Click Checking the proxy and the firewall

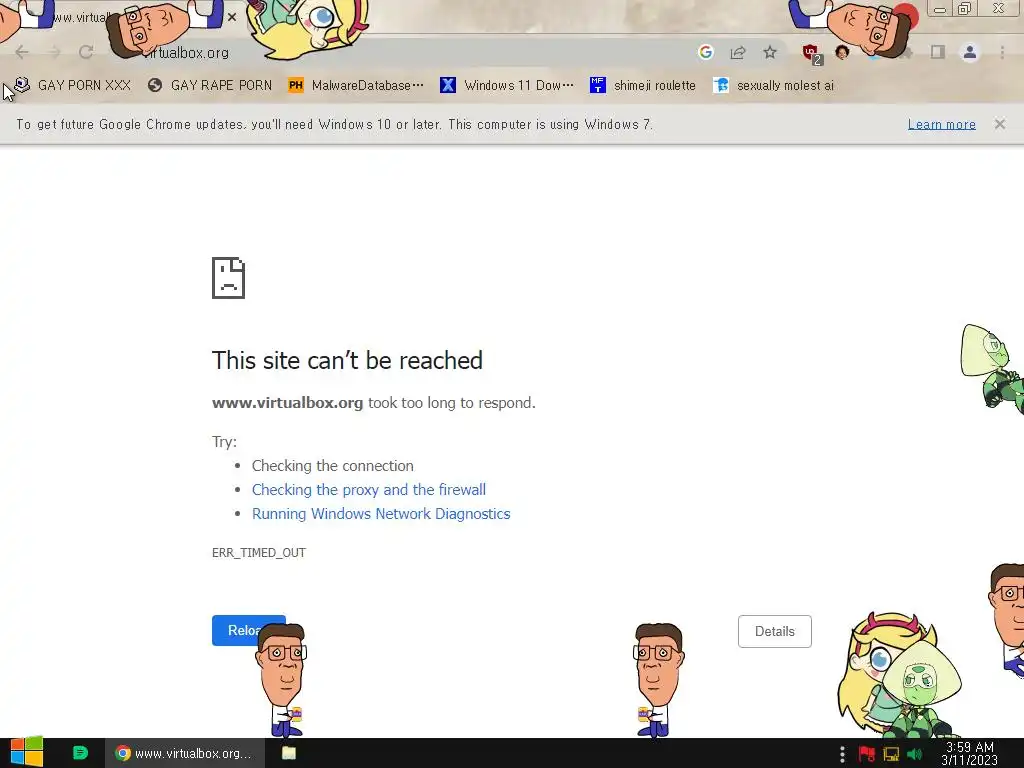pos(369,490)
